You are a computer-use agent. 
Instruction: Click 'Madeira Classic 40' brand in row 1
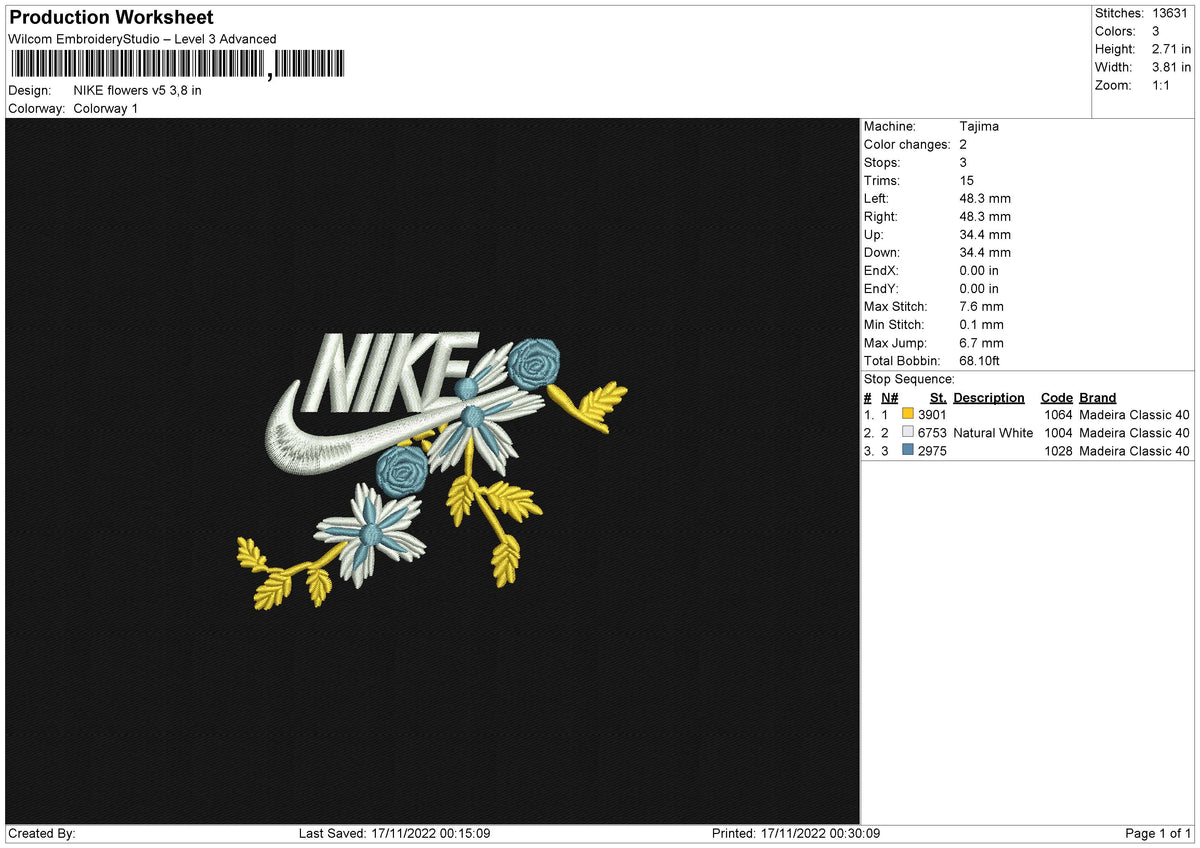click(1134, 414)
